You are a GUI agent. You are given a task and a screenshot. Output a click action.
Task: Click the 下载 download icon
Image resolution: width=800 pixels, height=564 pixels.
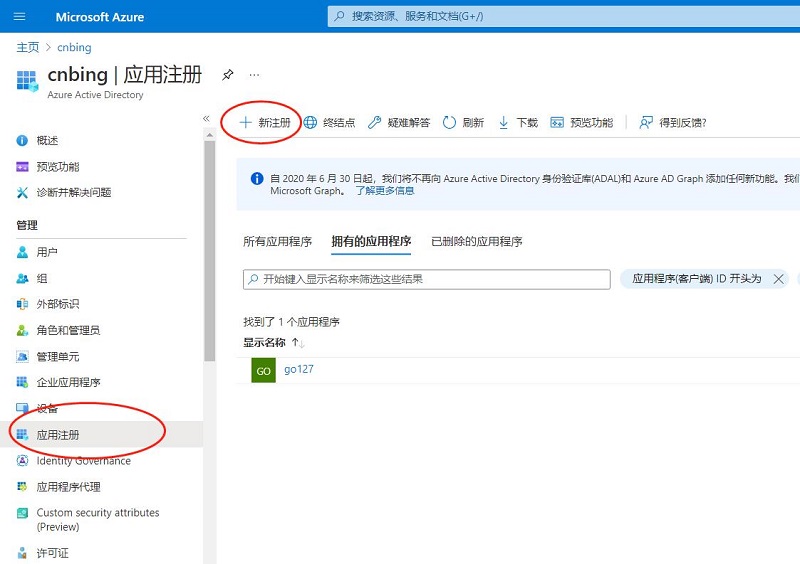[503, 122]
